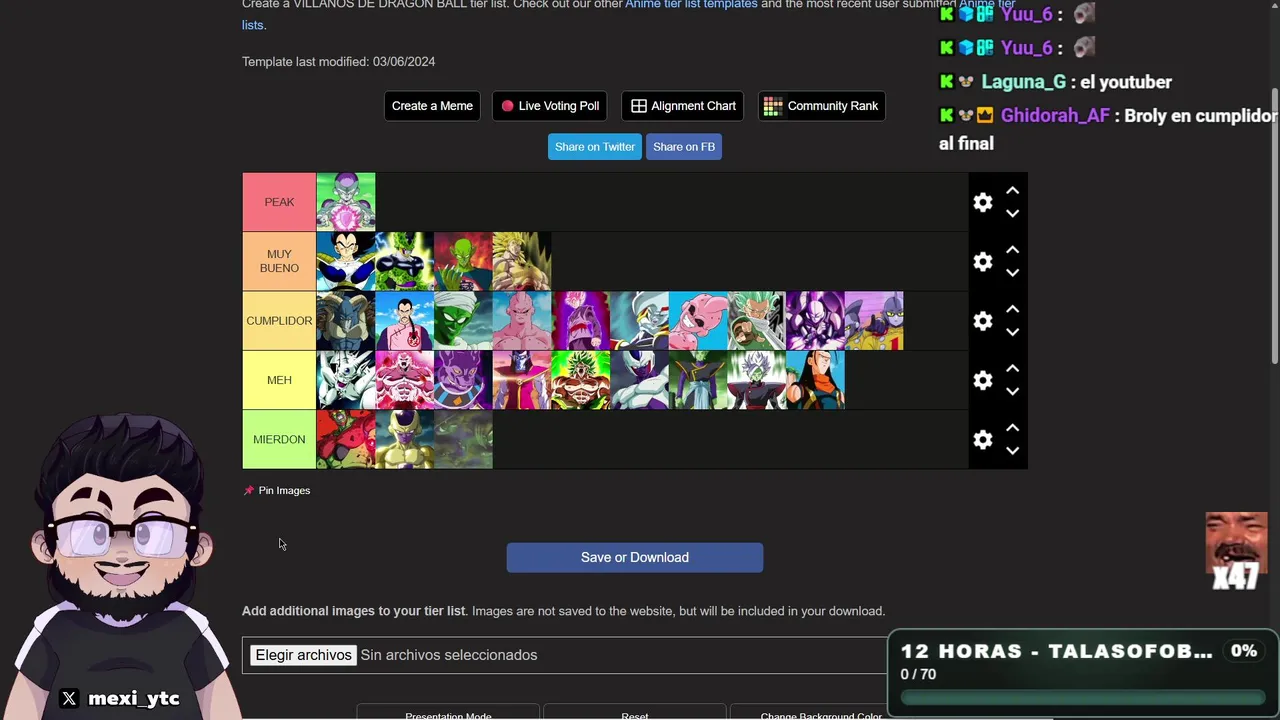
Task: Open settings gear for MIERDON tier
Action: pos(983,439)
